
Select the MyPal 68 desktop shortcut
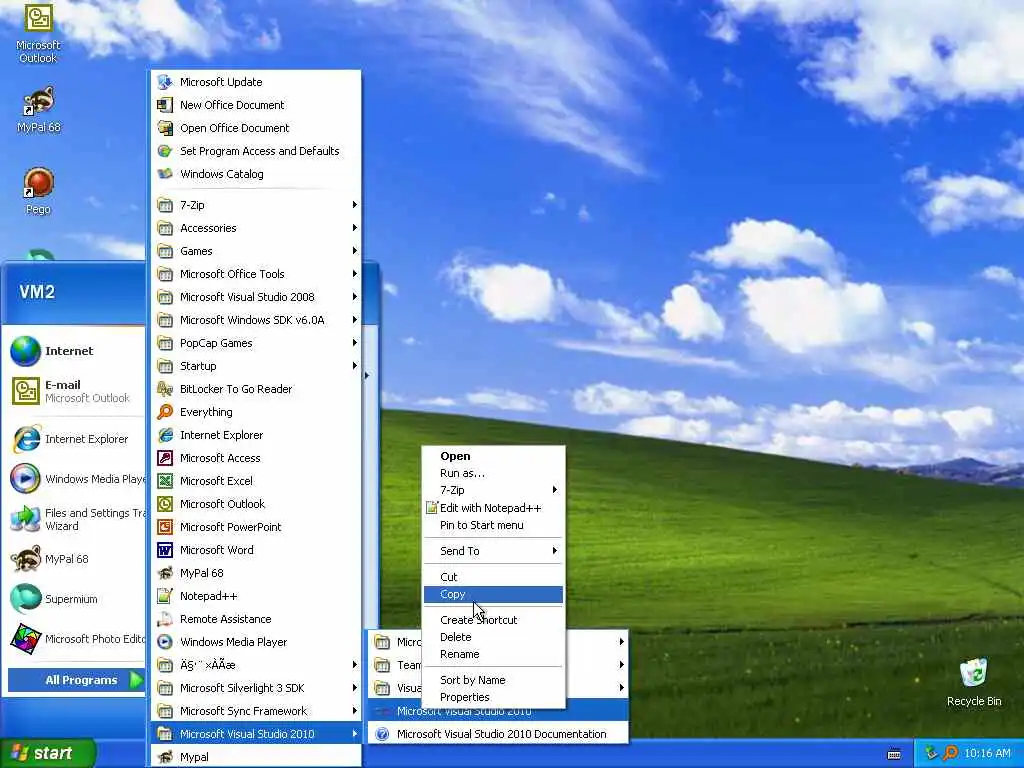(x=38, y=110)
